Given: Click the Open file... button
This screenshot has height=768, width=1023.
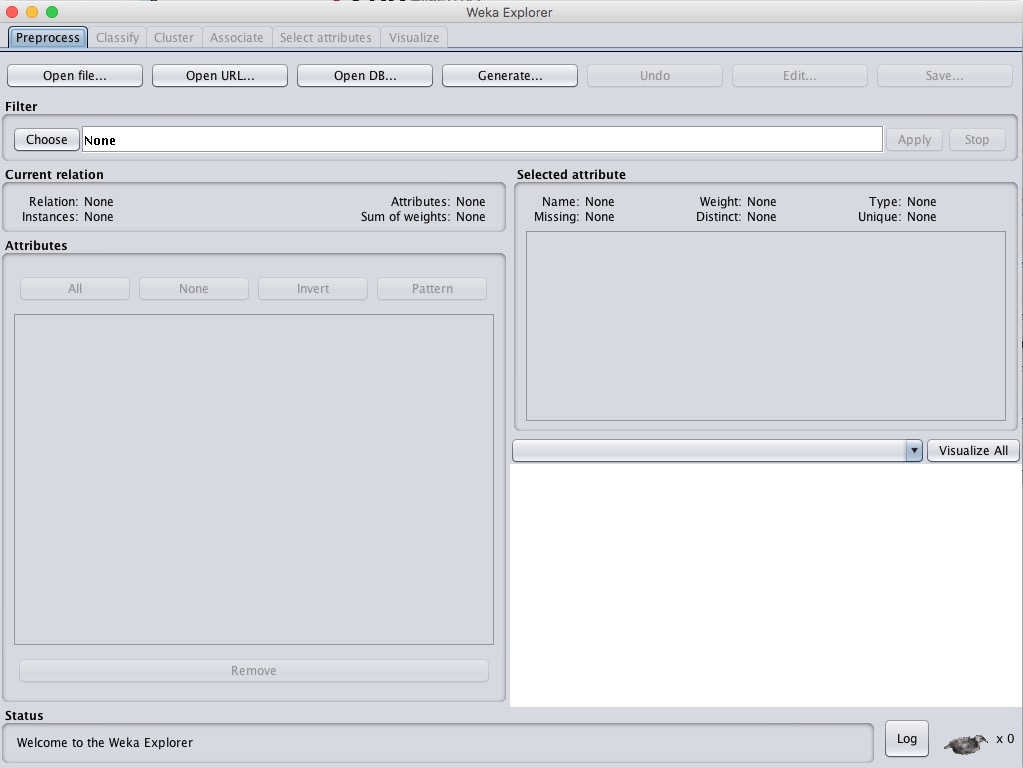Looking at the screenshot, I should pyautogui.click(x=75, y=76).
